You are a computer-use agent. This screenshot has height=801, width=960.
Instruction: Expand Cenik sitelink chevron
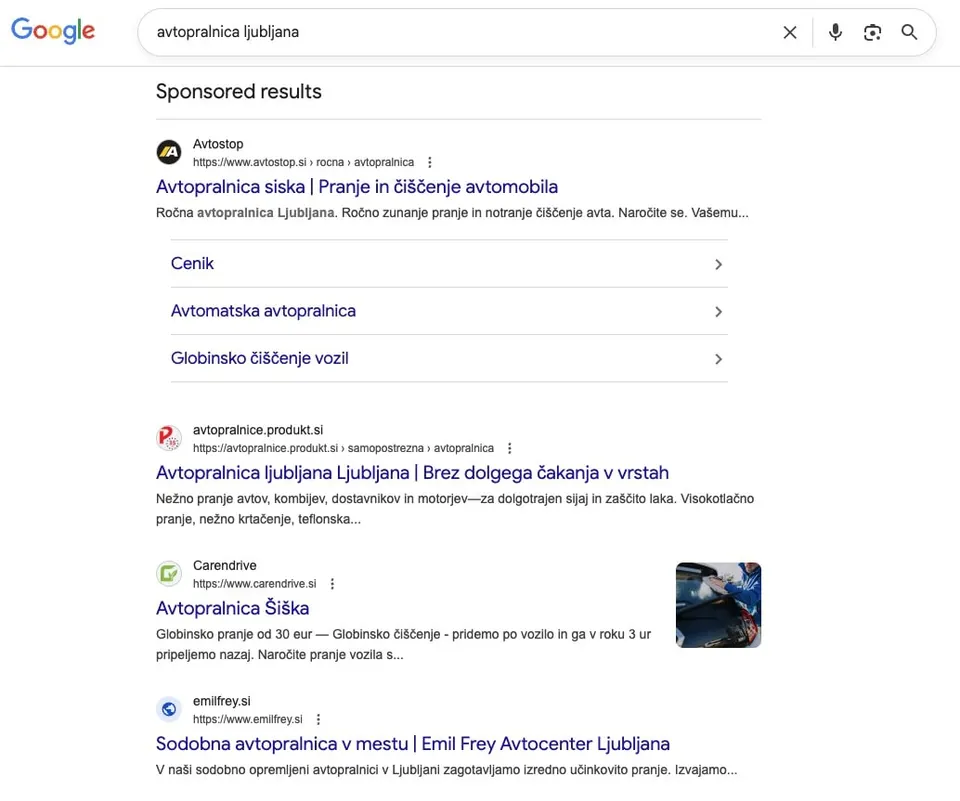(x=718, y=265)
